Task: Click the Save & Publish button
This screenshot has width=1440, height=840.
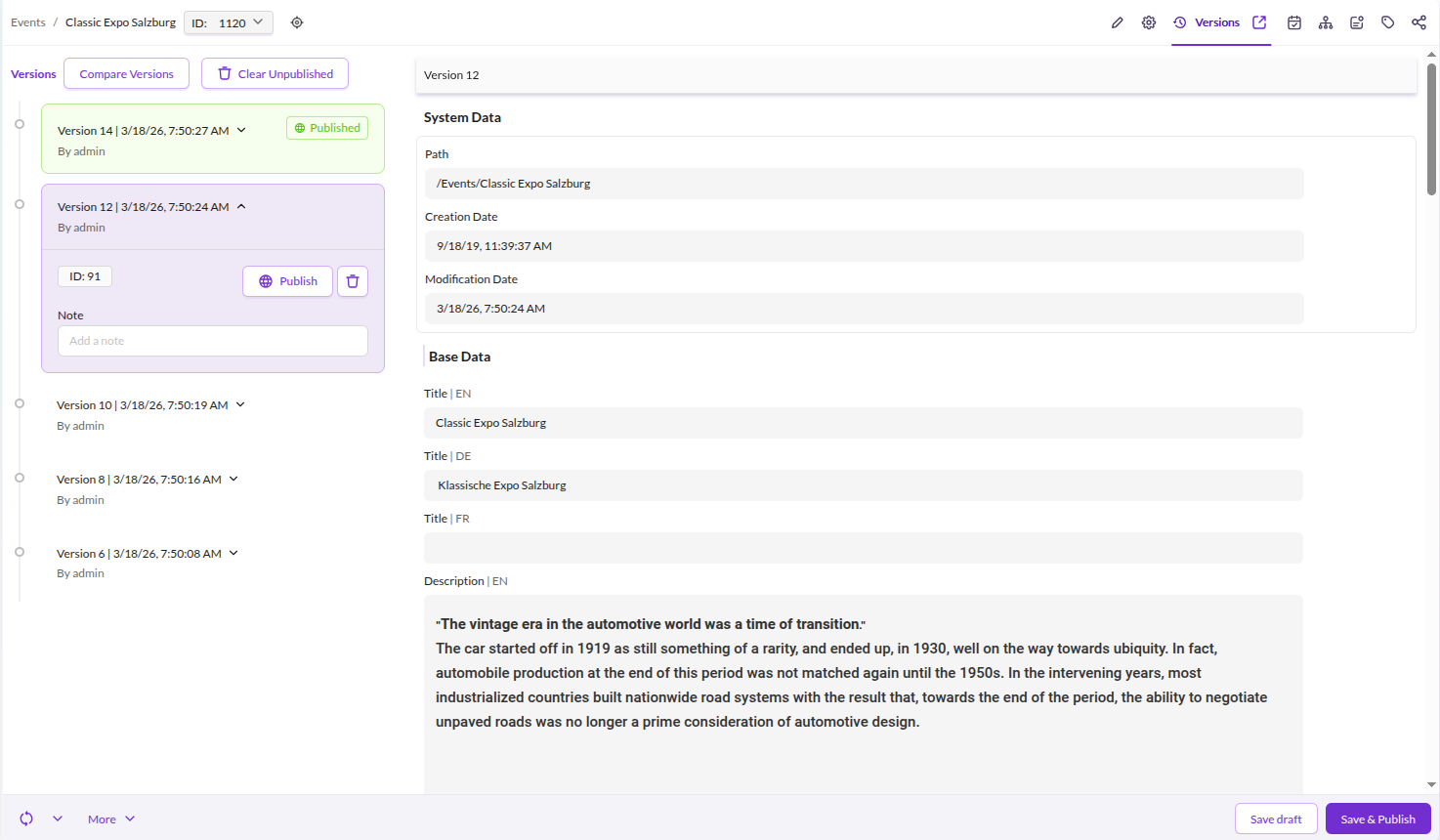Action: click(1377, 819)
